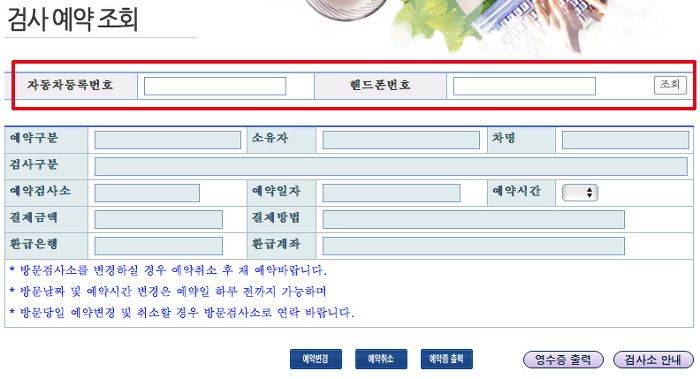
Task: Click the notice about 방문당일 예약변경 및 취소
Action: (182, 312)
